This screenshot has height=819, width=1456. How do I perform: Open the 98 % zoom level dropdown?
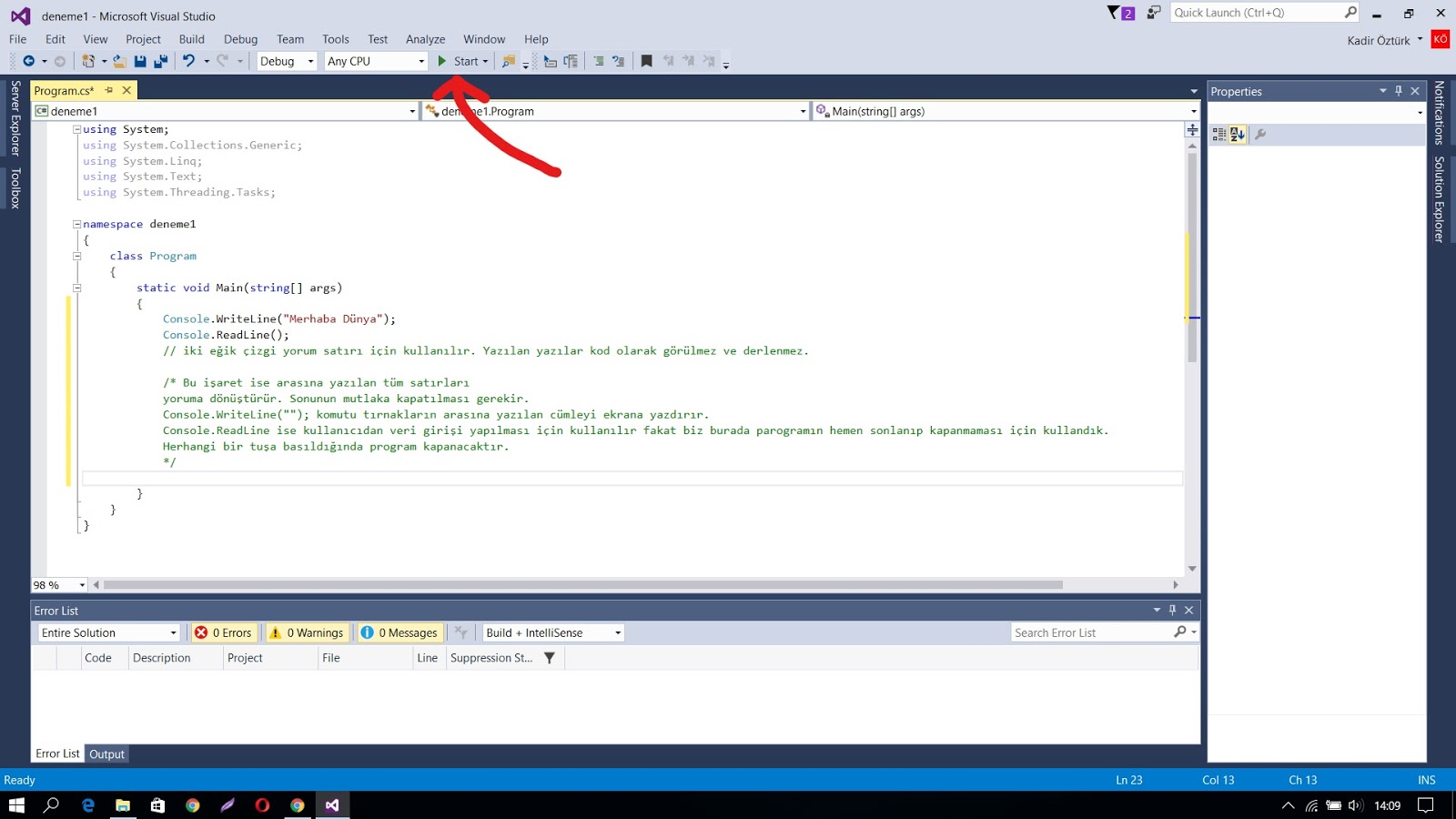coord(59,585)
